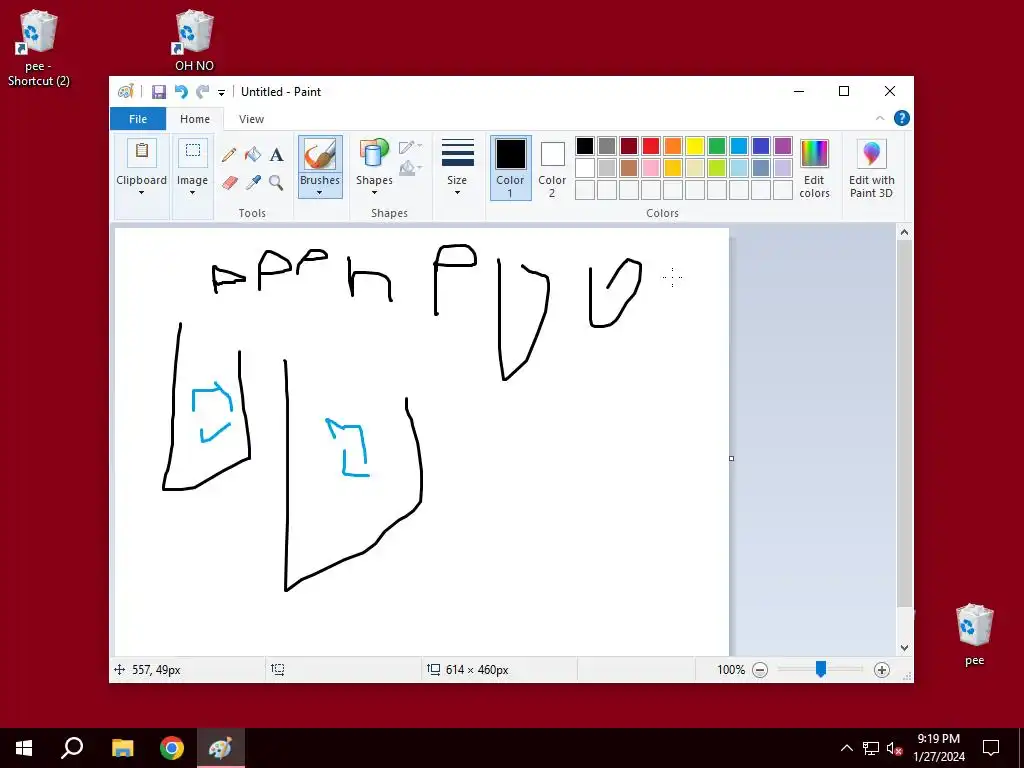Zoom out with the minus button
The height and width of the screenshot is (768, 1024).
click(x=760, y=669)
